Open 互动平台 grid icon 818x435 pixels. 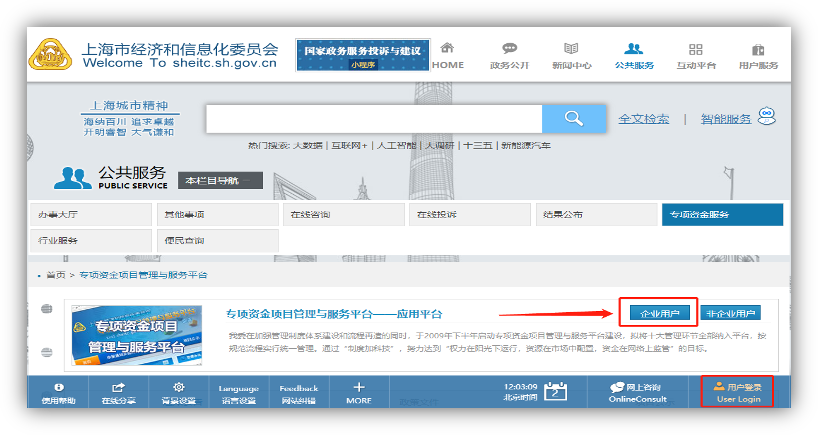(696, 49)
